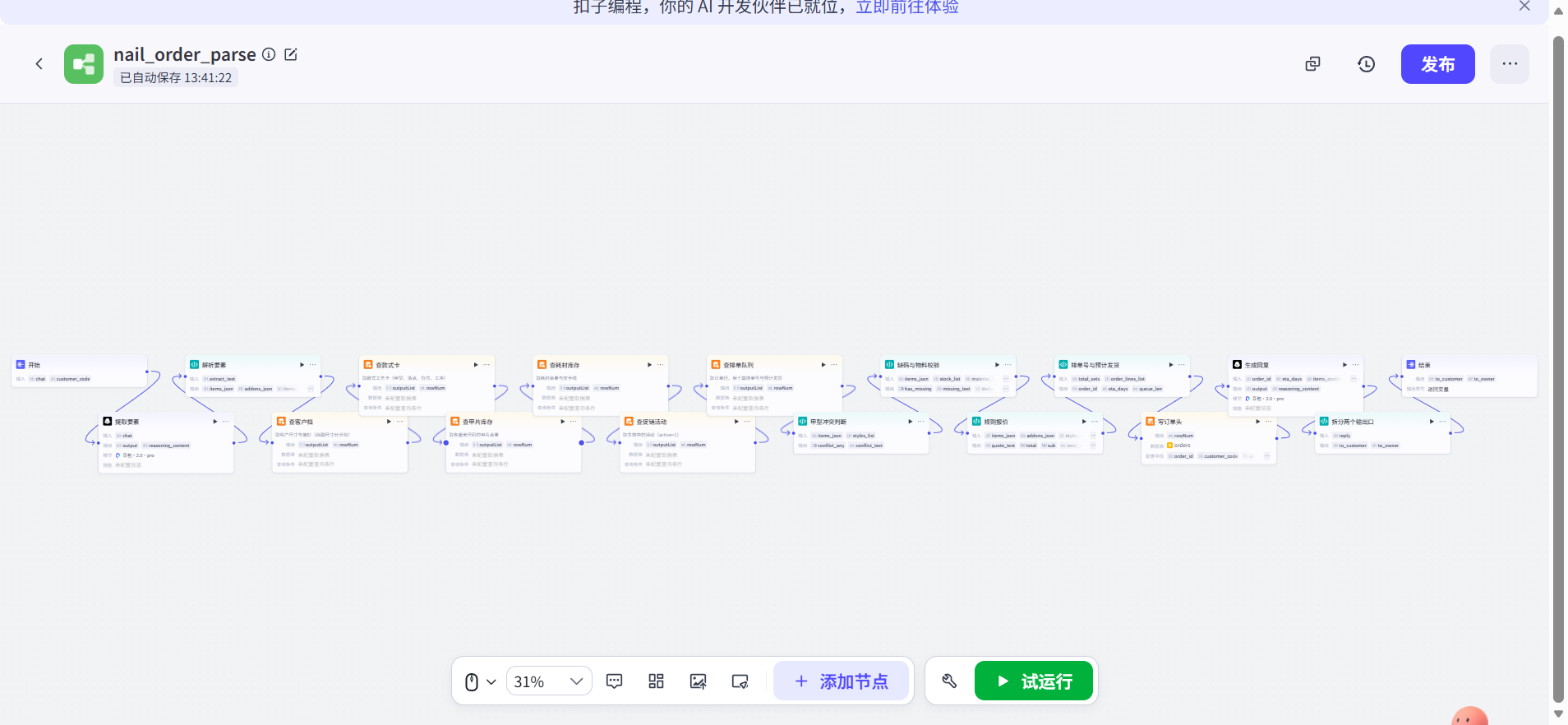Select the 开始 start node icon
The width and height of the screenshot is (1568, 725).
(21, 364)
